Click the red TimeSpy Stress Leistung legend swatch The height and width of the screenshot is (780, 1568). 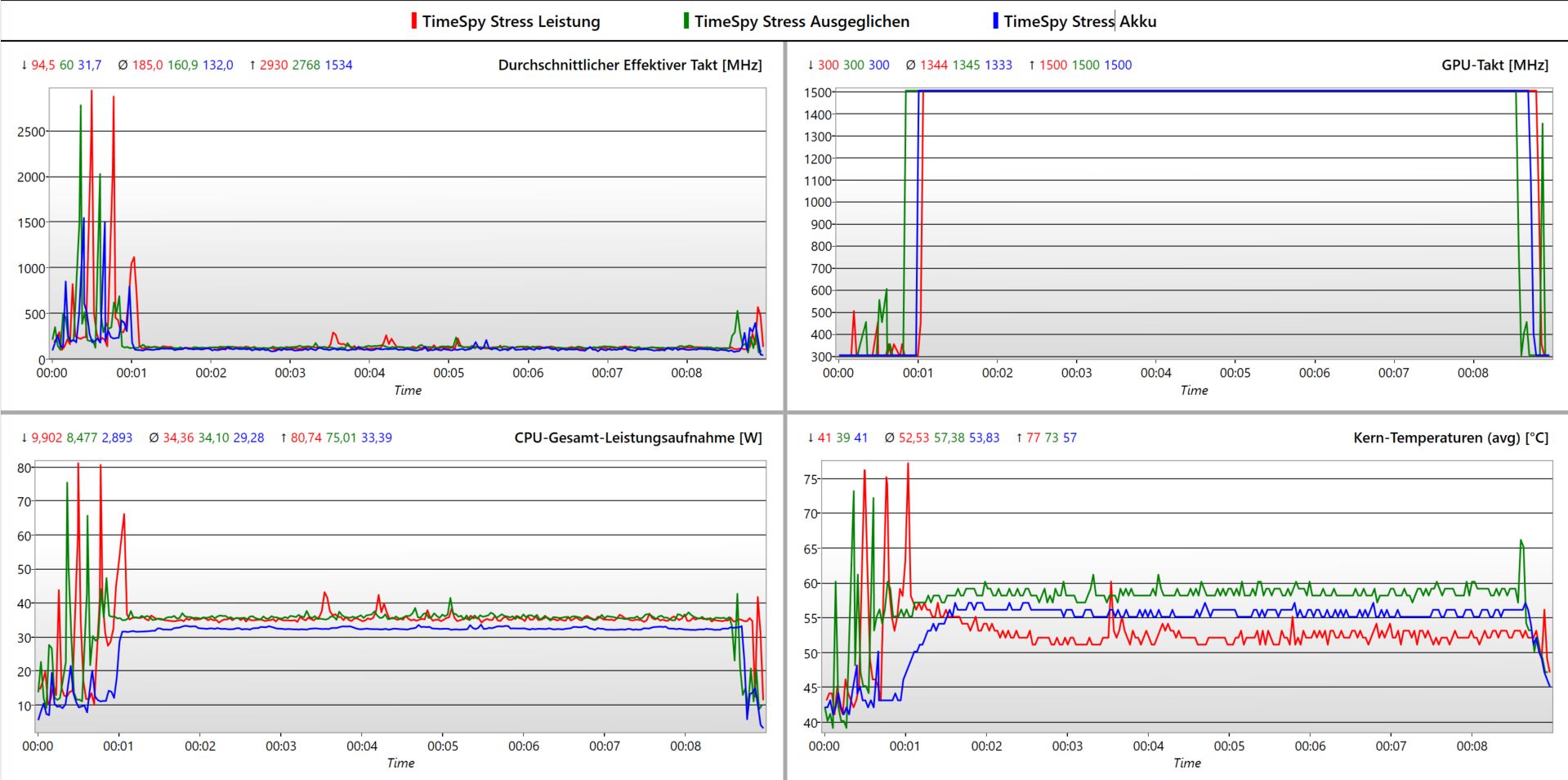(414, 21)
